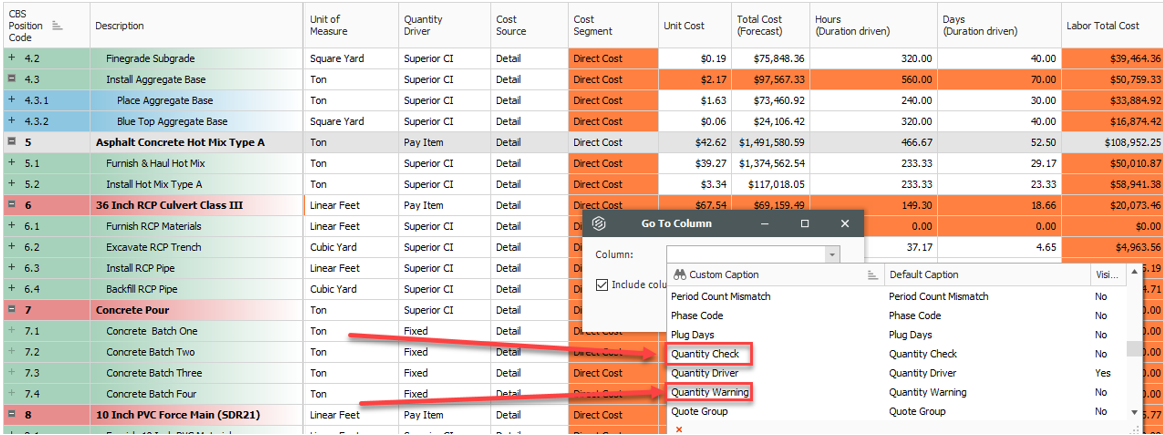Expand row 4.2 Finegrade Subgrade
This screenshot has height=435, width=1163.
[12, 58]
